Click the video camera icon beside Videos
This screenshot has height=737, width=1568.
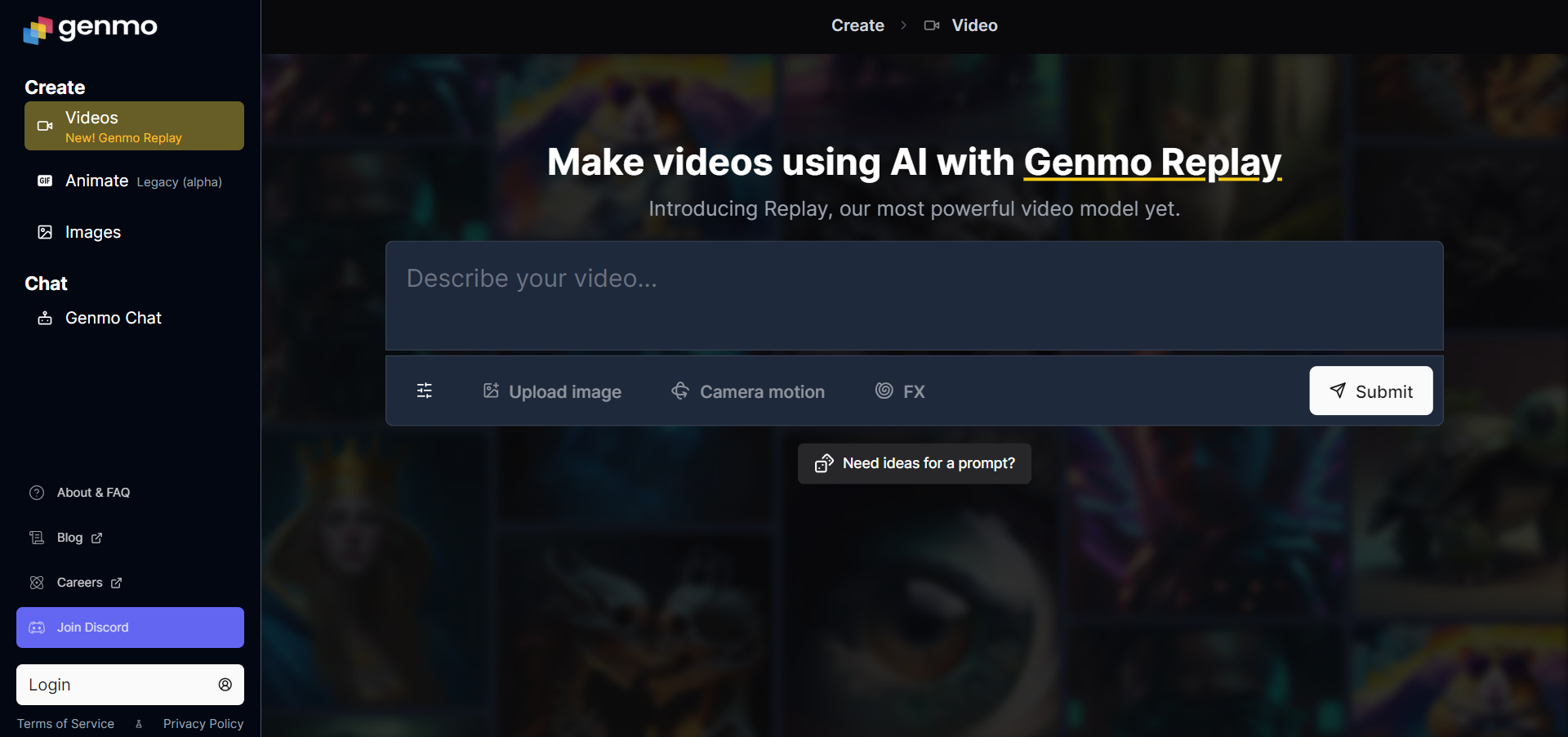tap(45, 126)
